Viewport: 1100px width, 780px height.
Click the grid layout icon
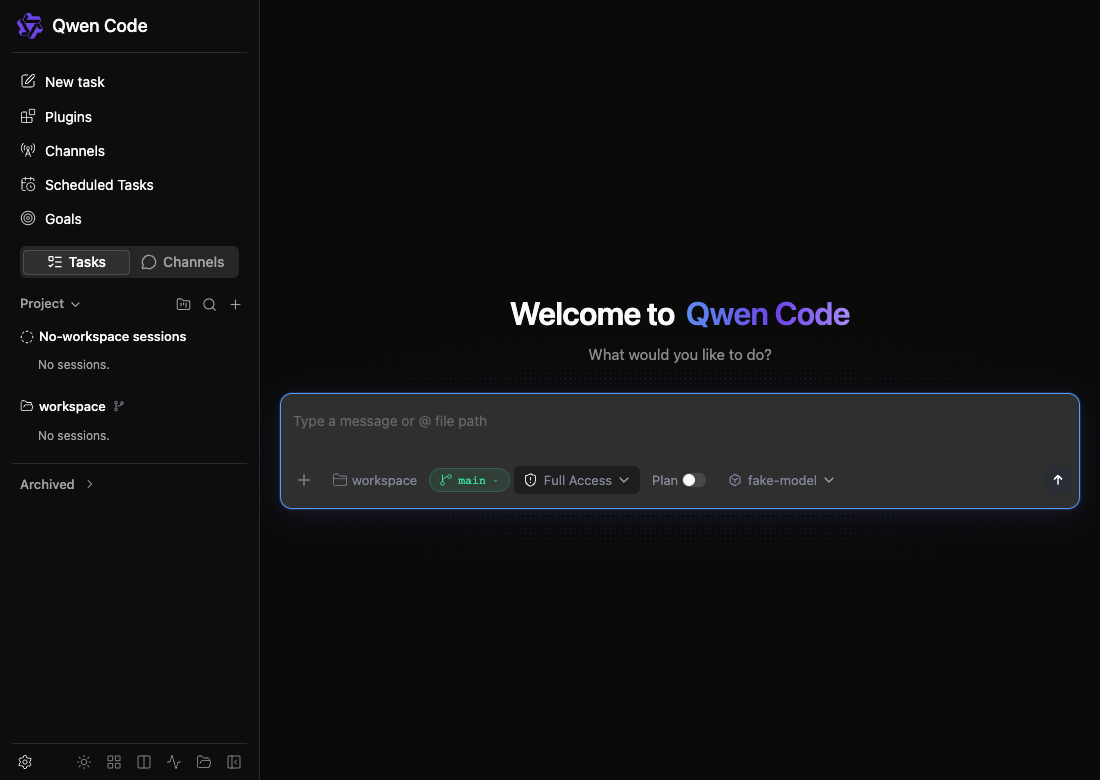(x=114, y=762)
